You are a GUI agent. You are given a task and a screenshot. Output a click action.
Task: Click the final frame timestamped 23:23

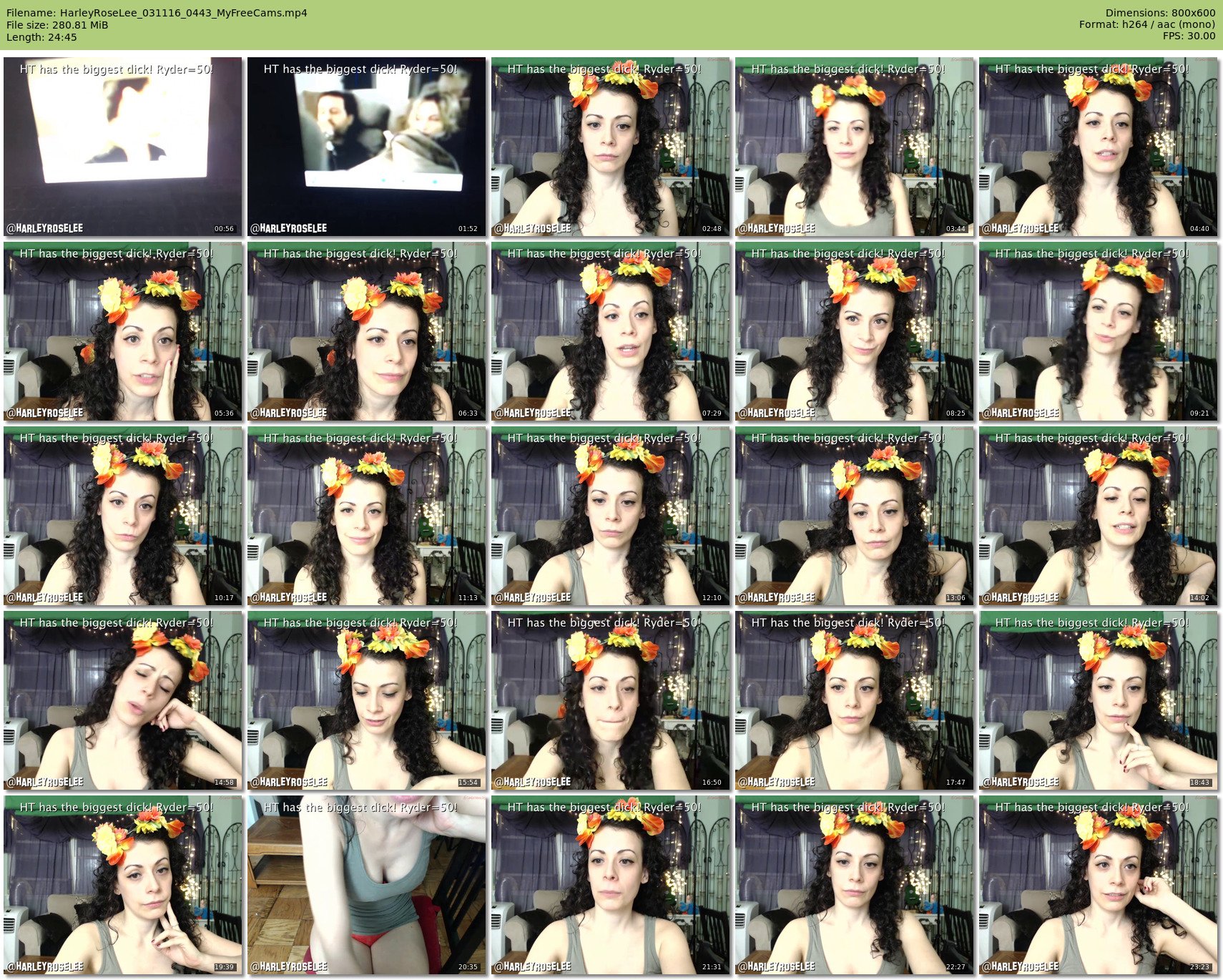point(1099,885)
